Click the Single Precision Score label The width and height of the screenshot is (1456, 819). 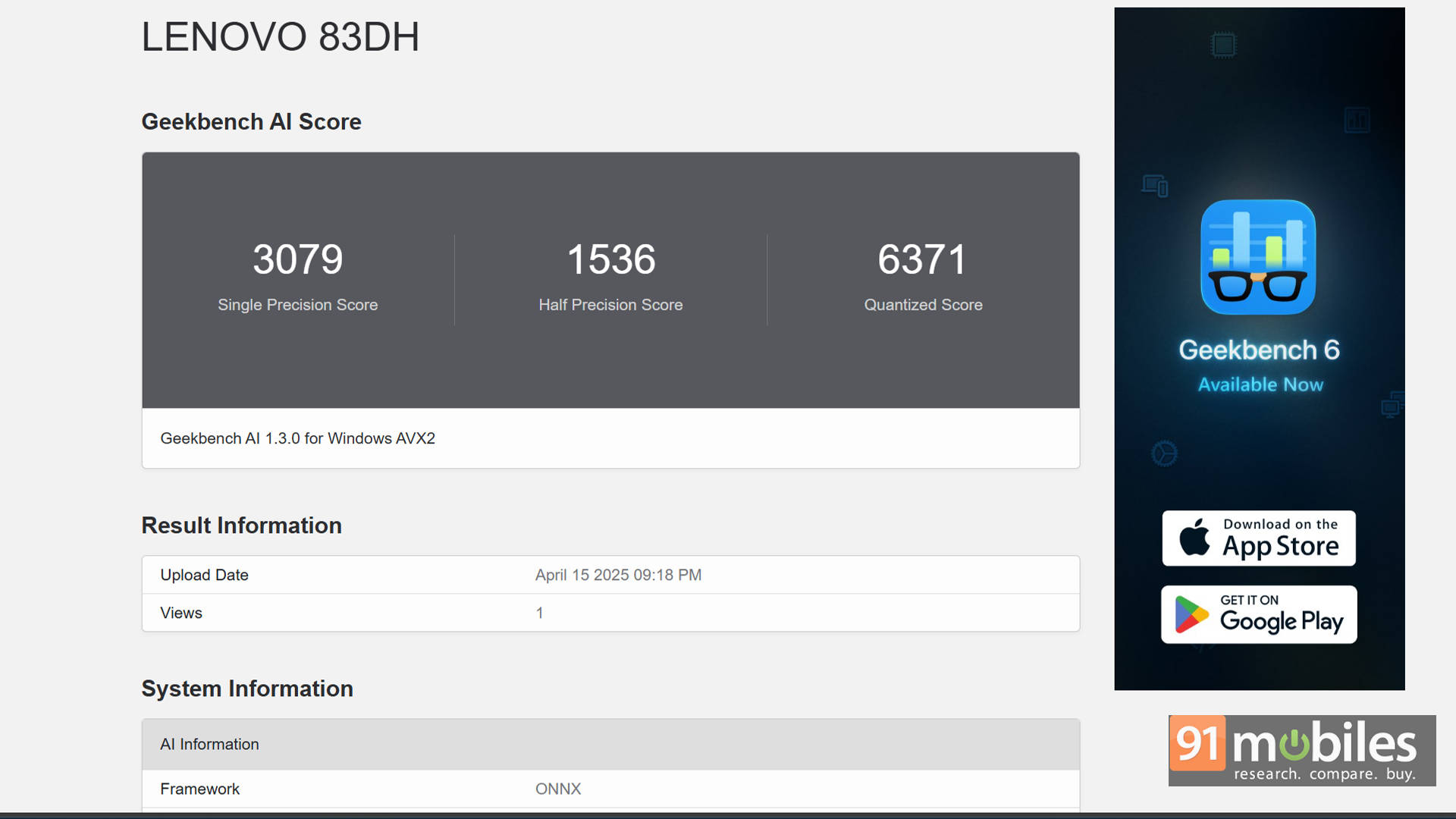[297, 305]
